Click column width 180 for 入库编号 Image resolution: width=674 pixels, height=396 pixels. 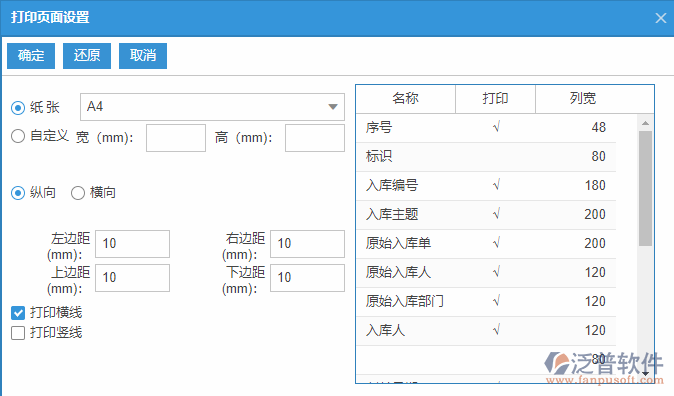pos(595,186)
